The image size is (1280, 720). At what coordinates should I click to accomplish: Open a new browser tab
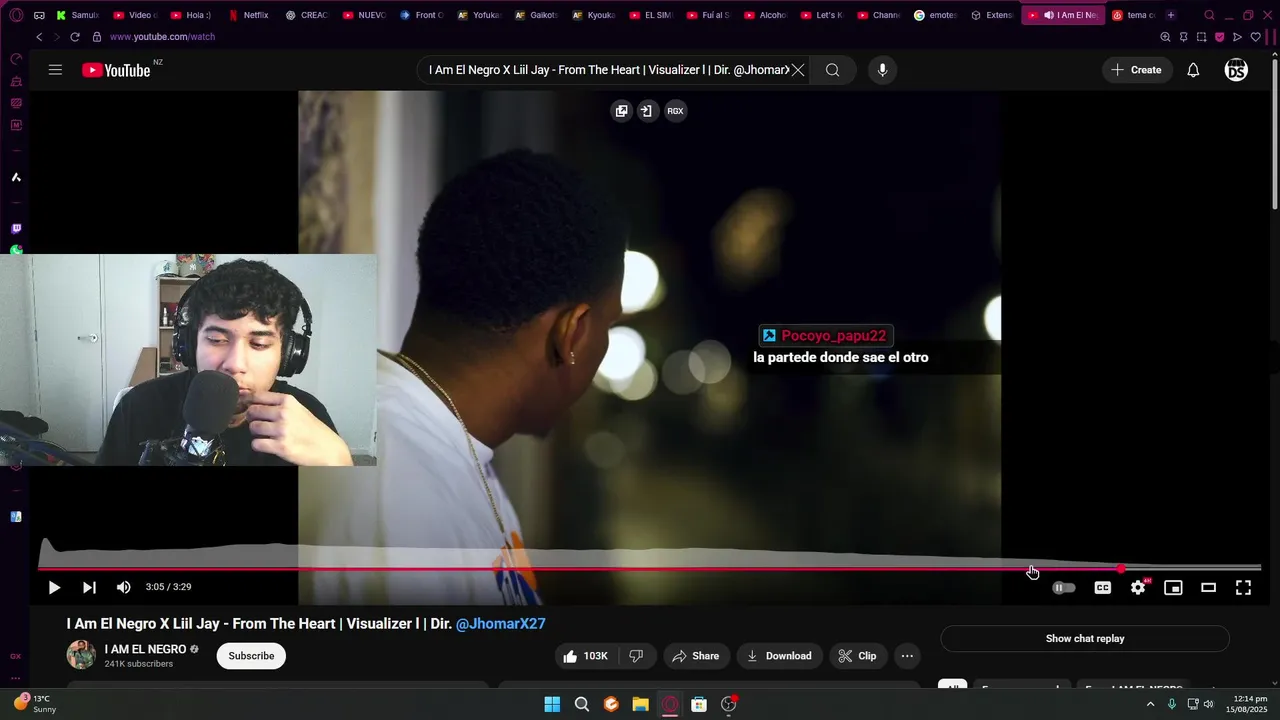(1171, 15)
